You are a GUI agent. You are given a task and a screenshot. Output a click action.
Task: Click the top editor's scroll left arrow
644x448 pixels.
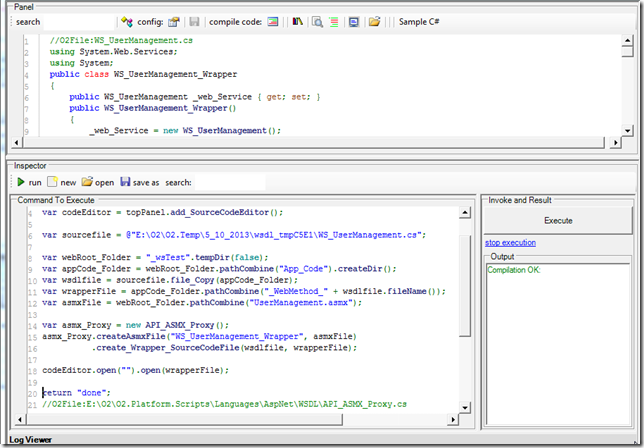click(16, 143)
